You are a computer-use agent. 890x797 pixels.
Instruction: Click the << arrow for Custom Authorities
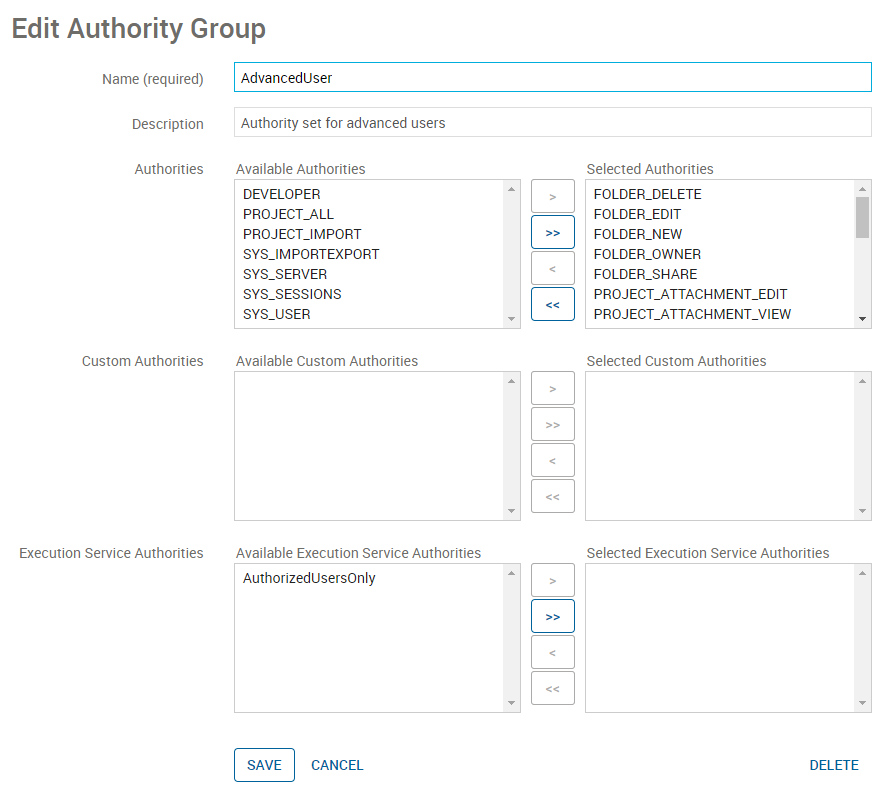point(552,496)
